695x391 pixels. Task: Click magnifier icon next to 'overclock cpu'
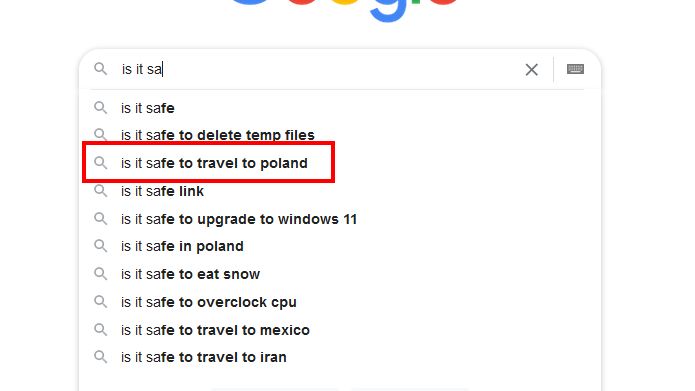pos(101,302)
